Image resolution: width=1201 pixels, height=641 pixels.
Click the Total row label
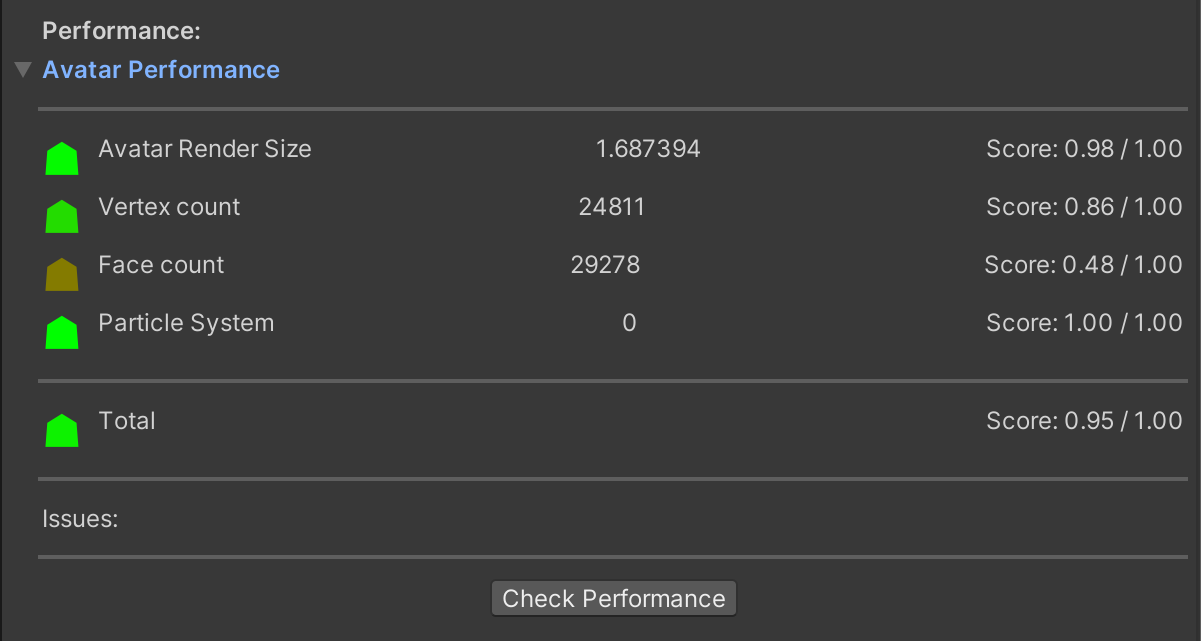127,421
